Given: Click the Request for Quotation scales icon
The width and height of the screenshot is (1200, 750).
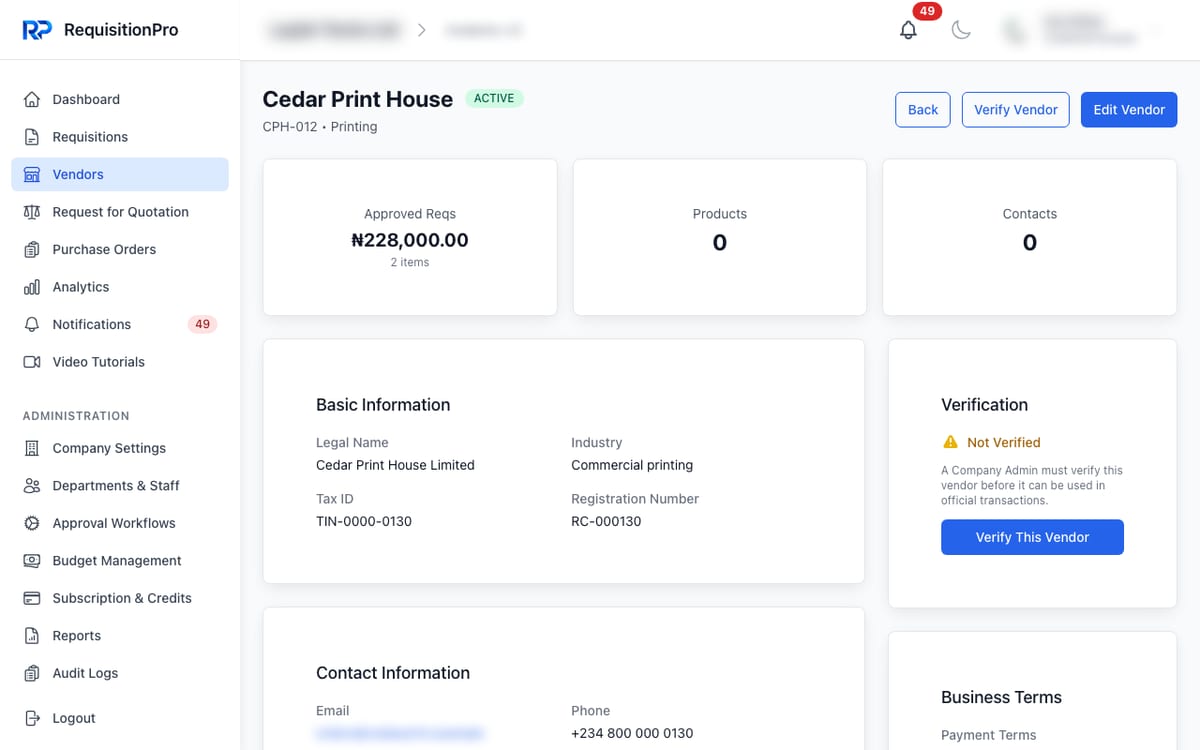Looking at the screenshot, I should 32,212.
